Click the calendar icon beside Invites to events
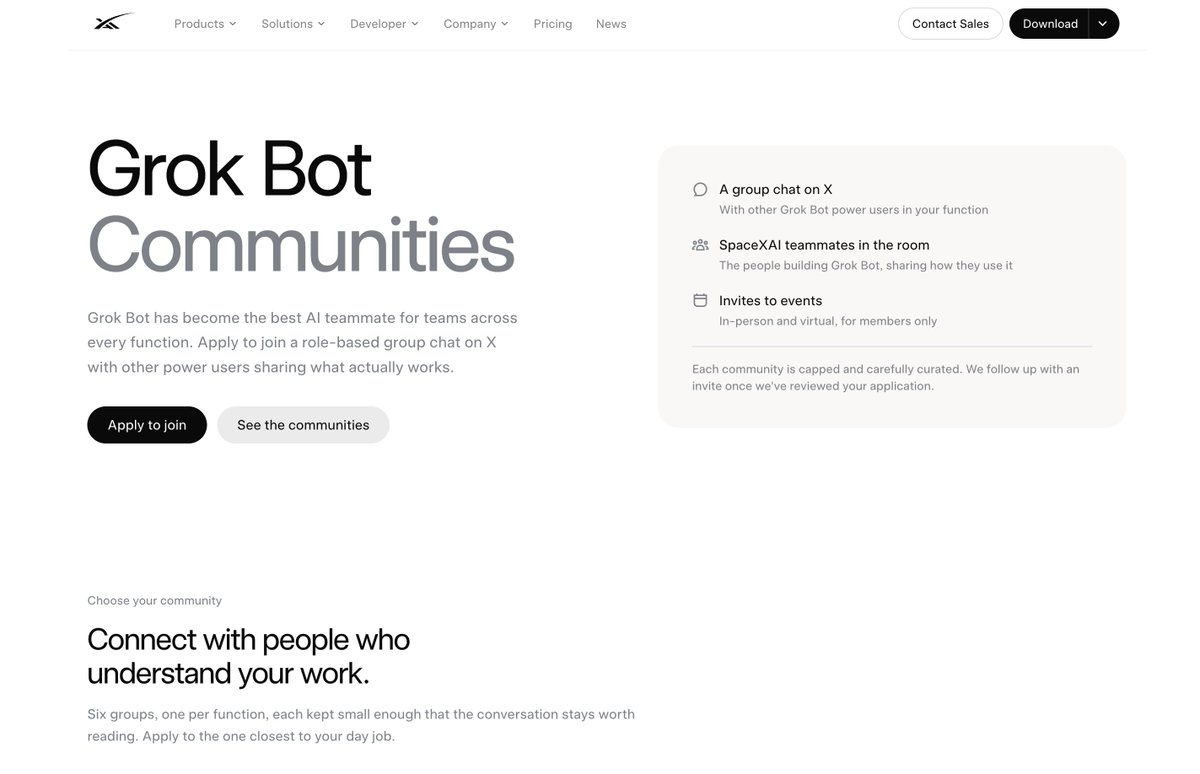Image resolution: width=1200 pixels, height=774 pixels. click(x=700, y=300)
